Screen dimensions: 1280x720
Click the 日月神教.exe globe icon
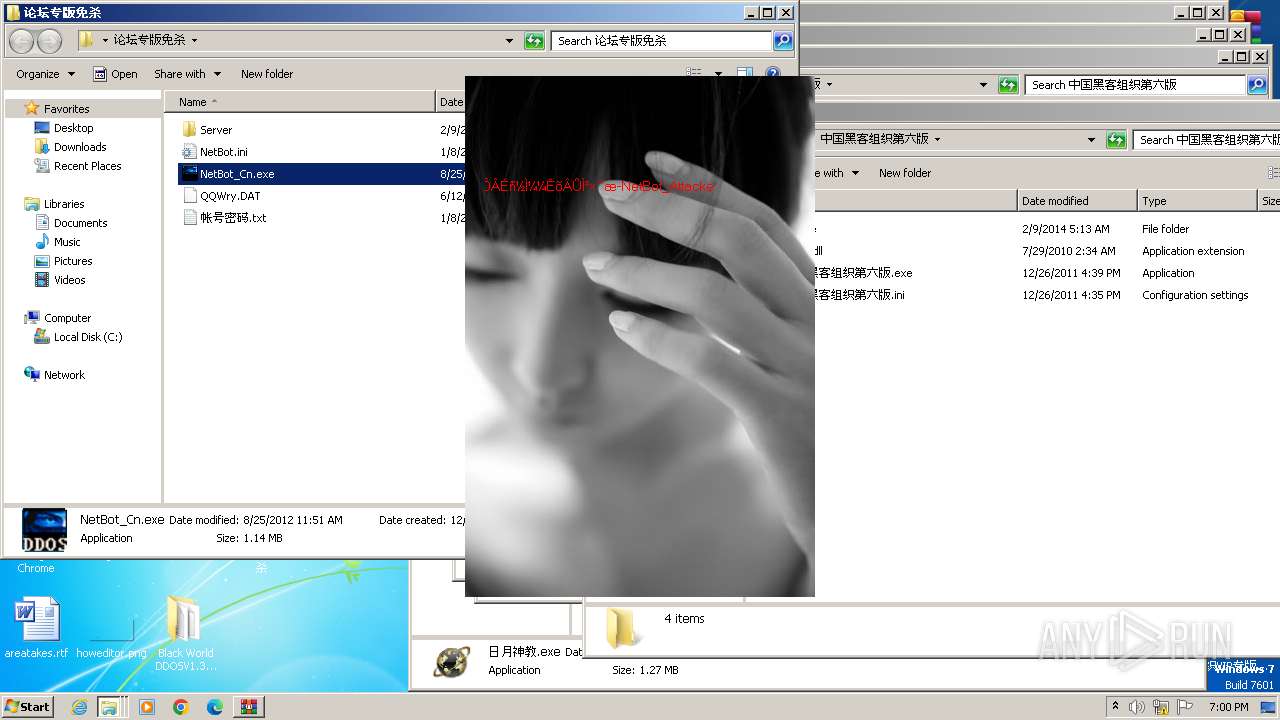(x=452, y=661)
